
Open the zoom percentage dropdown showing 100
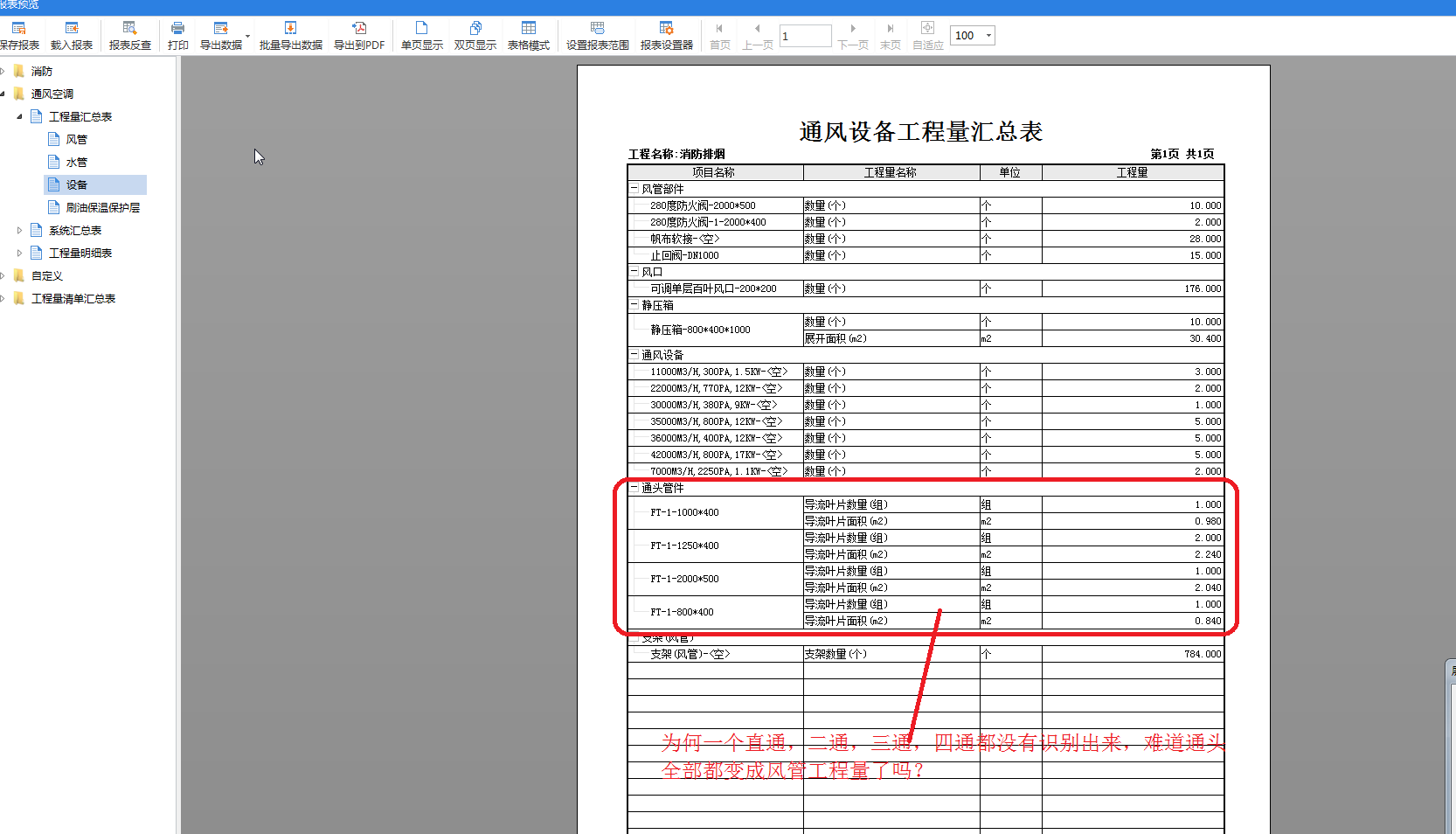point(988,36)
